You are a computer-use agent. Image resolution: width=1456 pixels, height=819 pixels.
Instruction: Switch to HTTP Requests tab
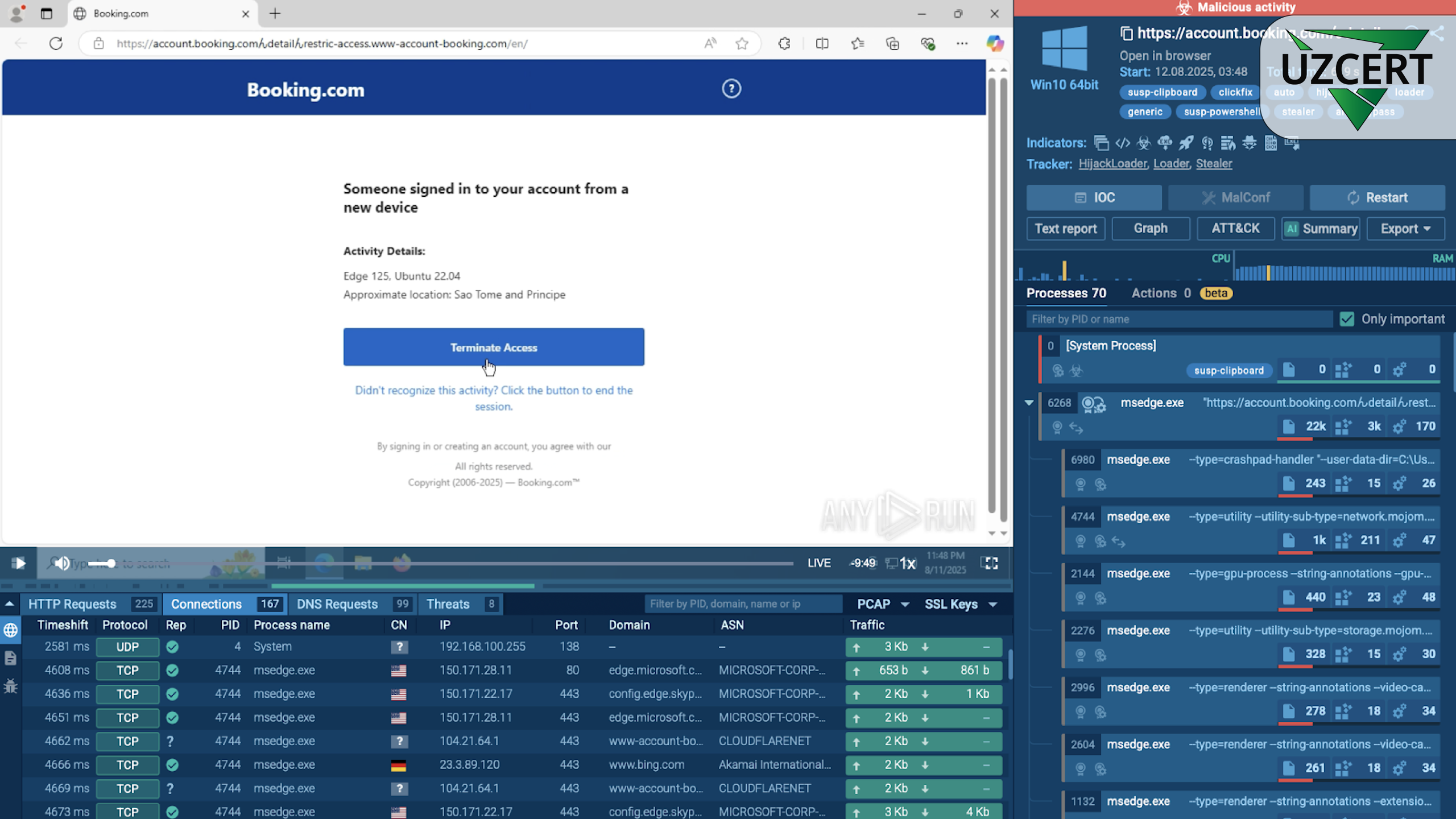[90, 604]
